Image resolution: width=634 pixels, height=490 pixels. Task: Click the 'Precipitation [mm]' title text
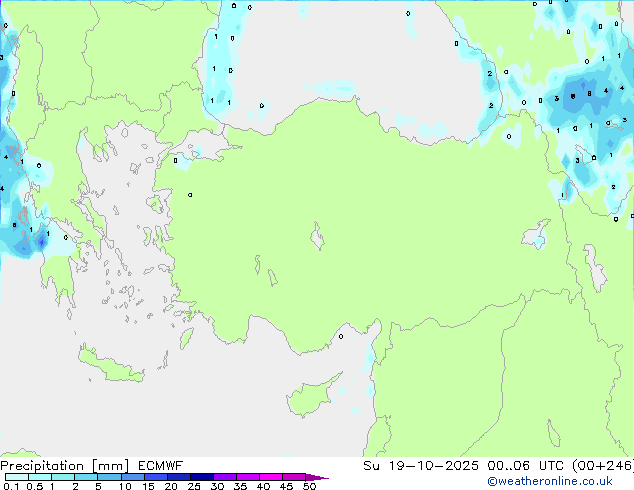(65, 466)
